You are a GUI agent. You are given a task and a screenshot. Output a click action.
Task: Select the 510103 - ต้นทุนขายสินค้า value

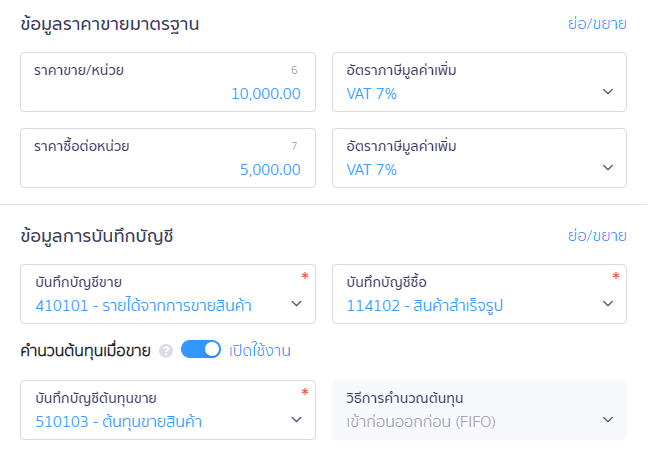(x=118, y=421)
